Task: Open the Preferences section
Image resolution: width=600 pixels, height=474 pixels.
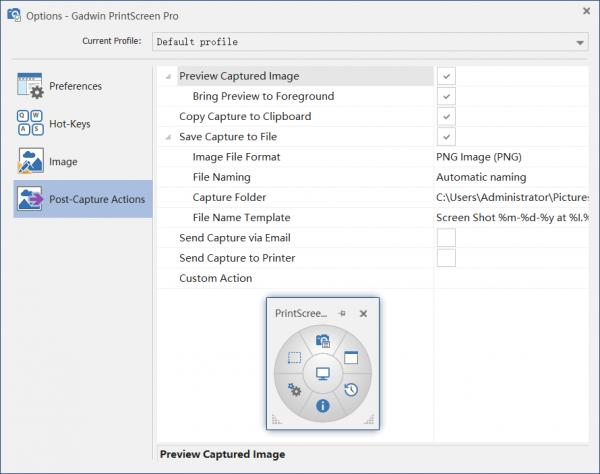Action: pos(76,86)
